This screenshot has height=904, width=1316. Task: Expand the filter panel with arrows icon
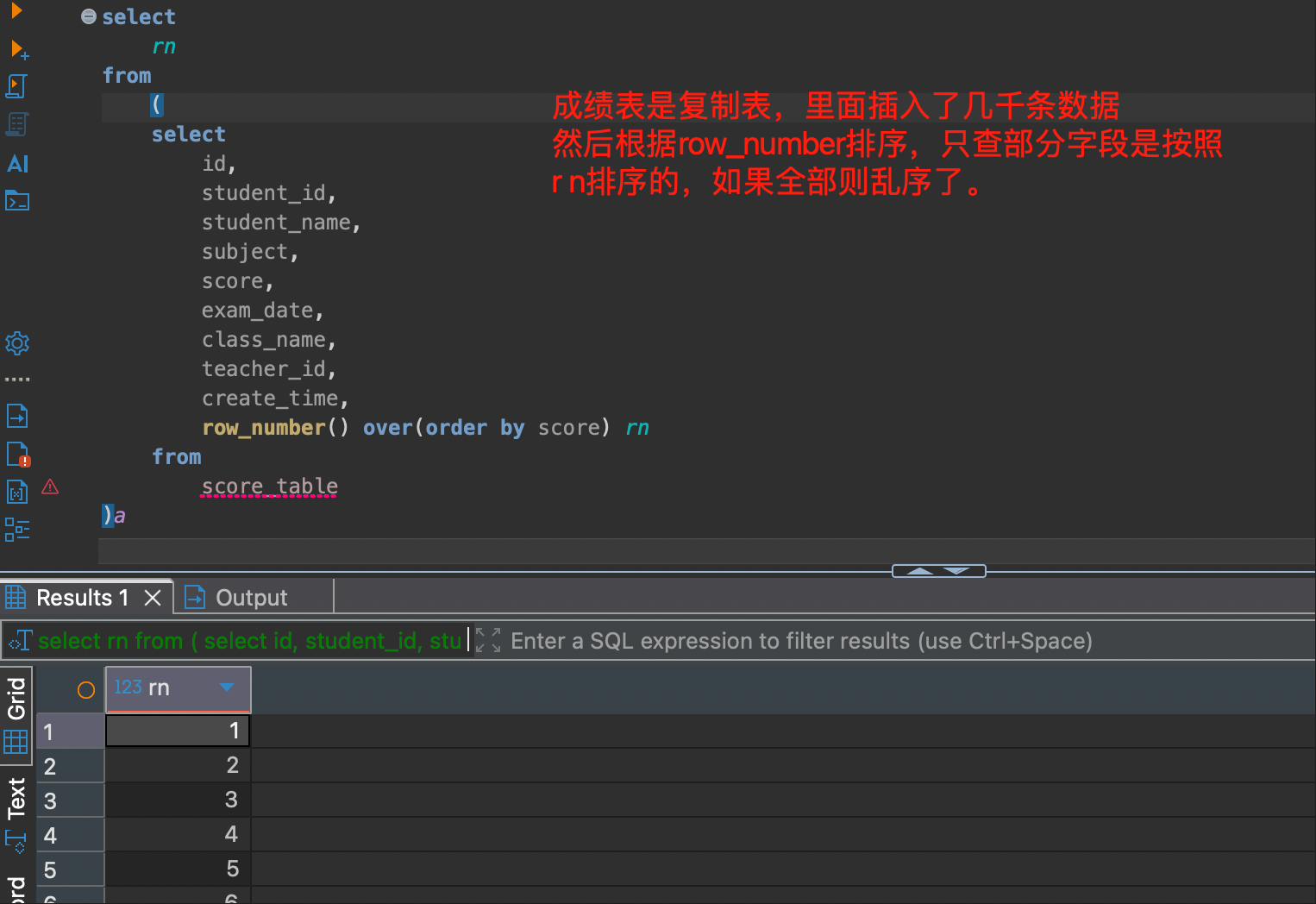(x=488, y=640)
